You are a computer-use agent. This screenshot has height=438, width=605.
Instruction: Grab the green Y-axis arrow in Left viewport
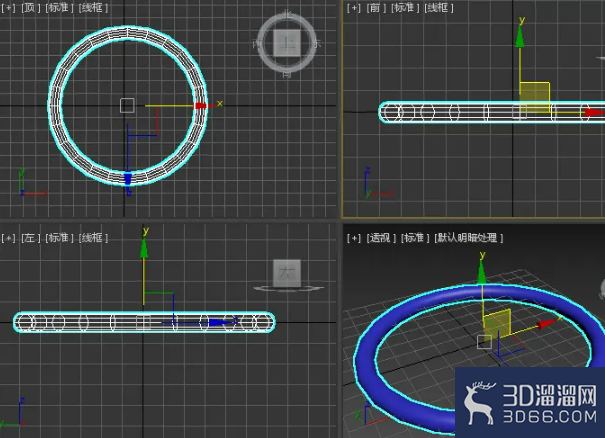click(144, 248)
